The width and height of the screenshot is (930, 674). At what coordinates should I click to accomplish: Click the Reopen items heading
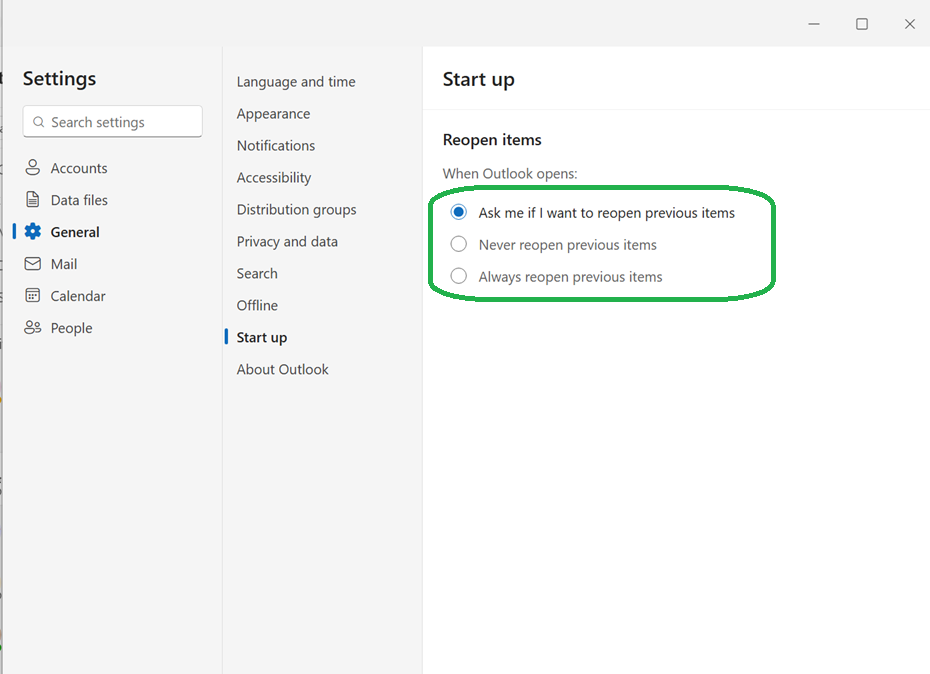pos(492,140)
